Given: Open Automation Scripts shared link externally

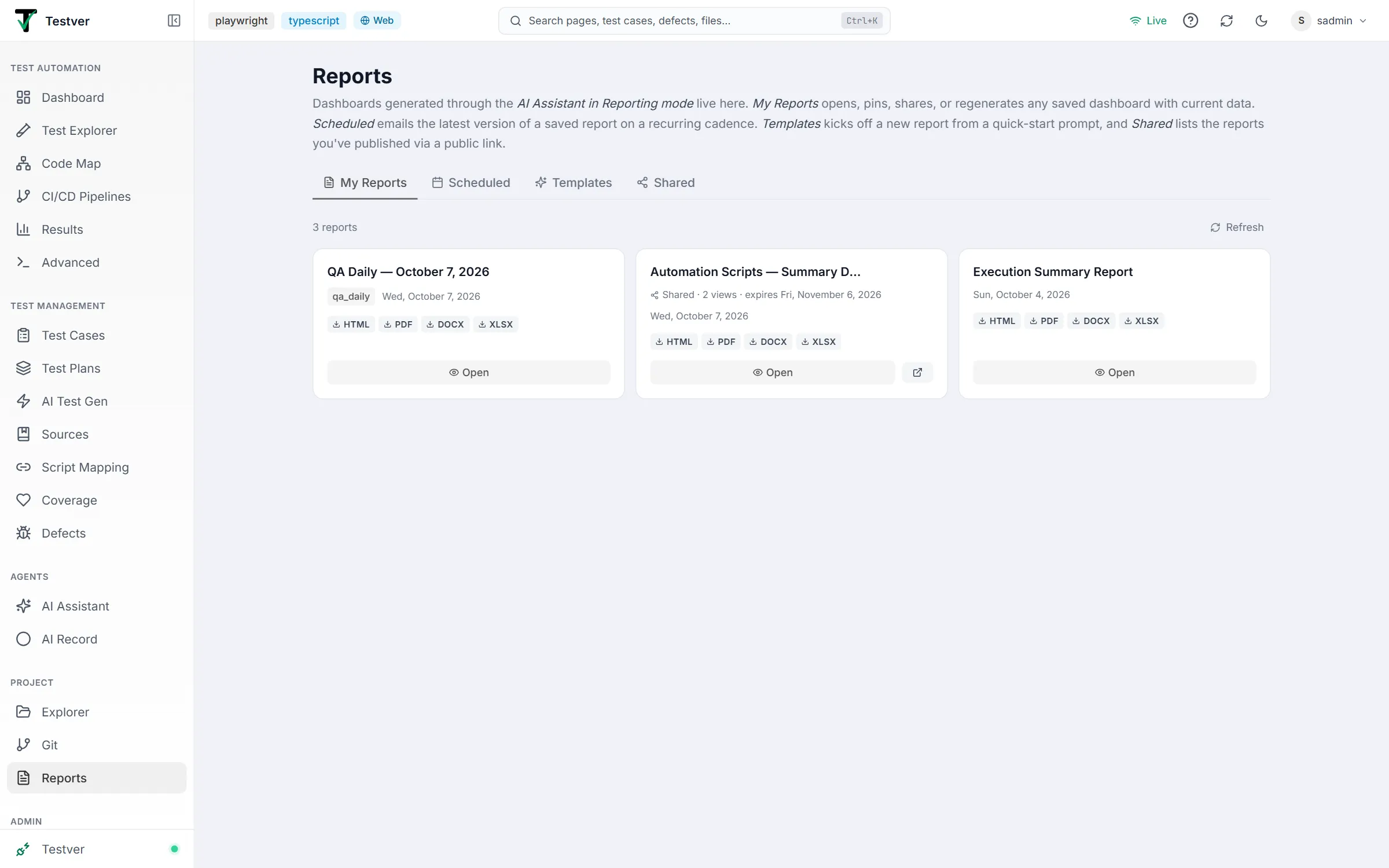Looking at the screenshot, I should tap(917, 373).
